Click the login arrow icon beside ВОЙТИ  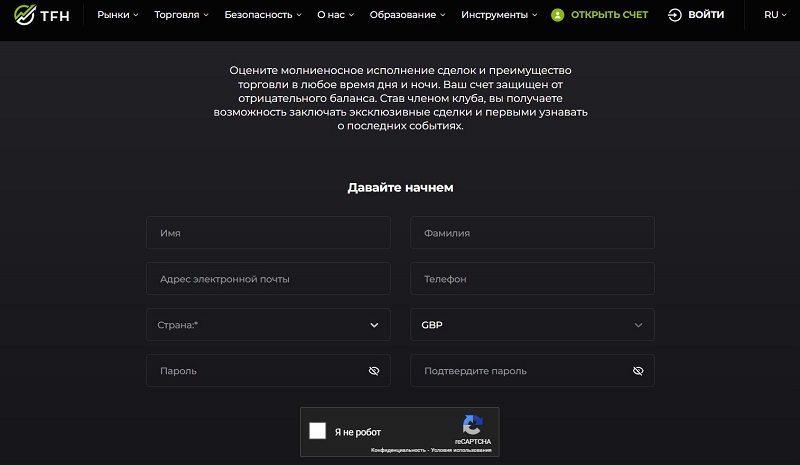pyautogui.click(x=674, y=15)
